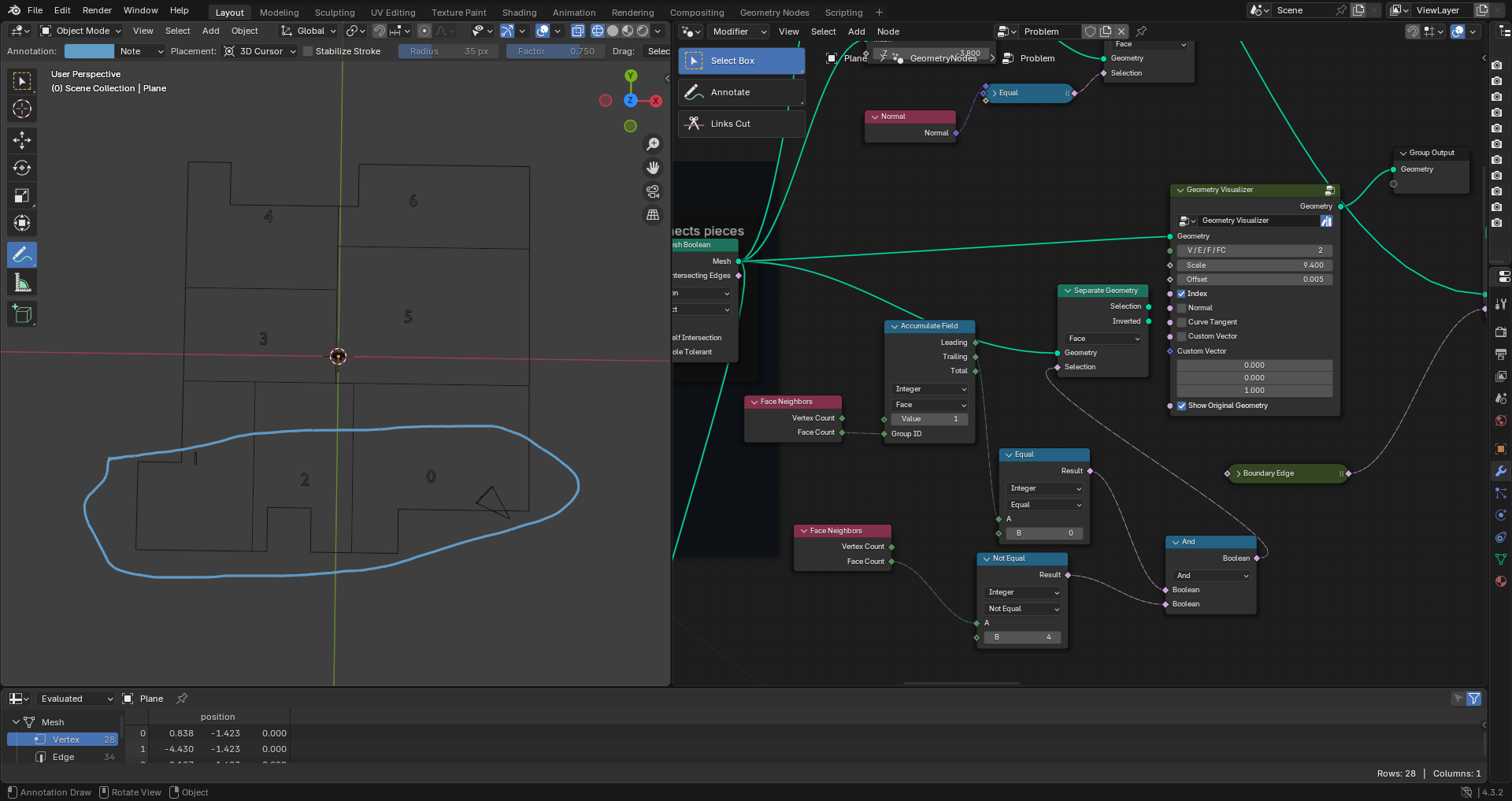Viewport: 1512px width, 801px height.
Task: Uncheck Index in Geometry Visualizer
Action: (x=1181, y=294)
